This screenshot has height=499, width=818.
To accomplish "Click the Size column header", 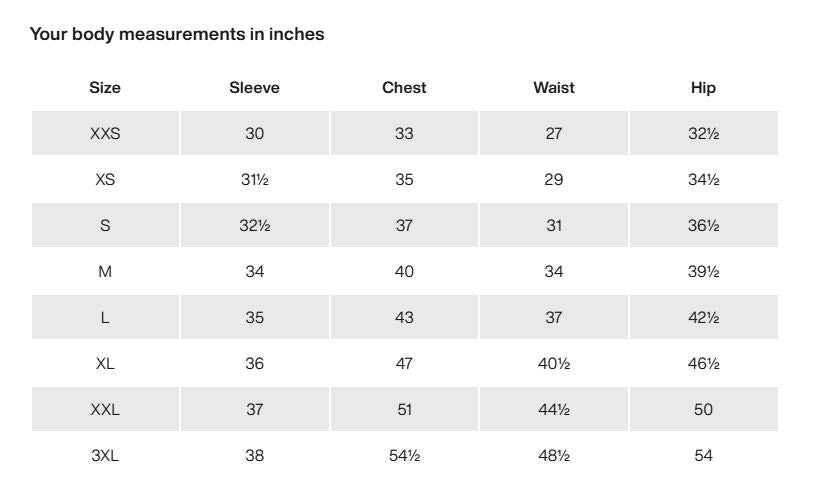I will pos(105,88).
